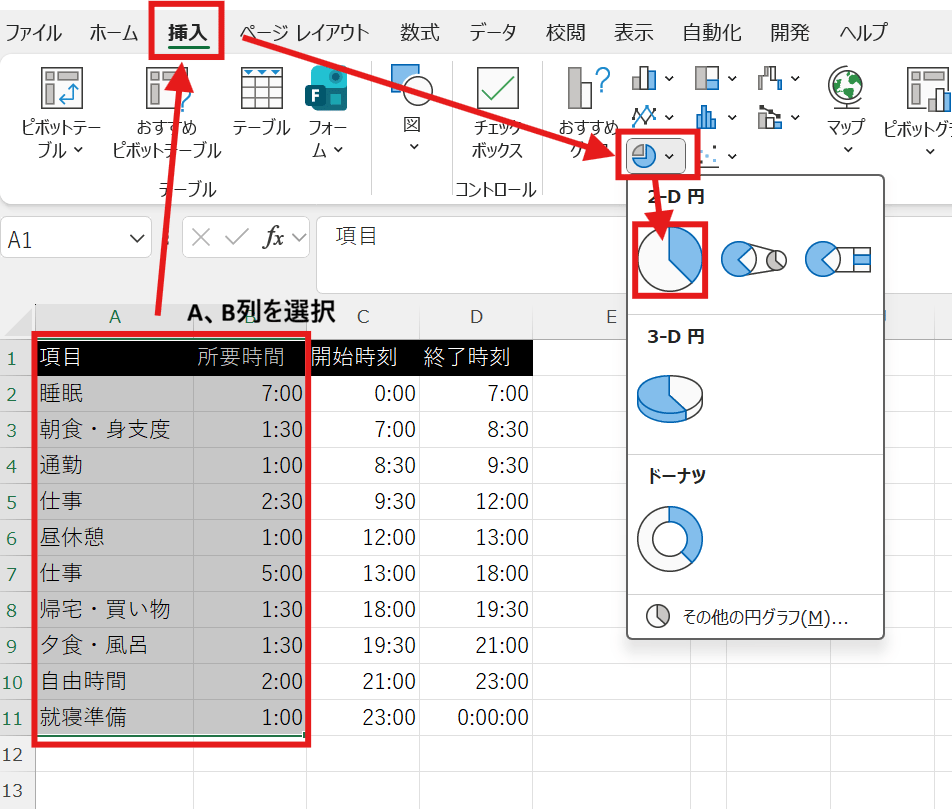The width and height of the screenshot is (952, 809).
Task: Click the チェックボックス checkbox control button
Action: click(x=497, y=112)
